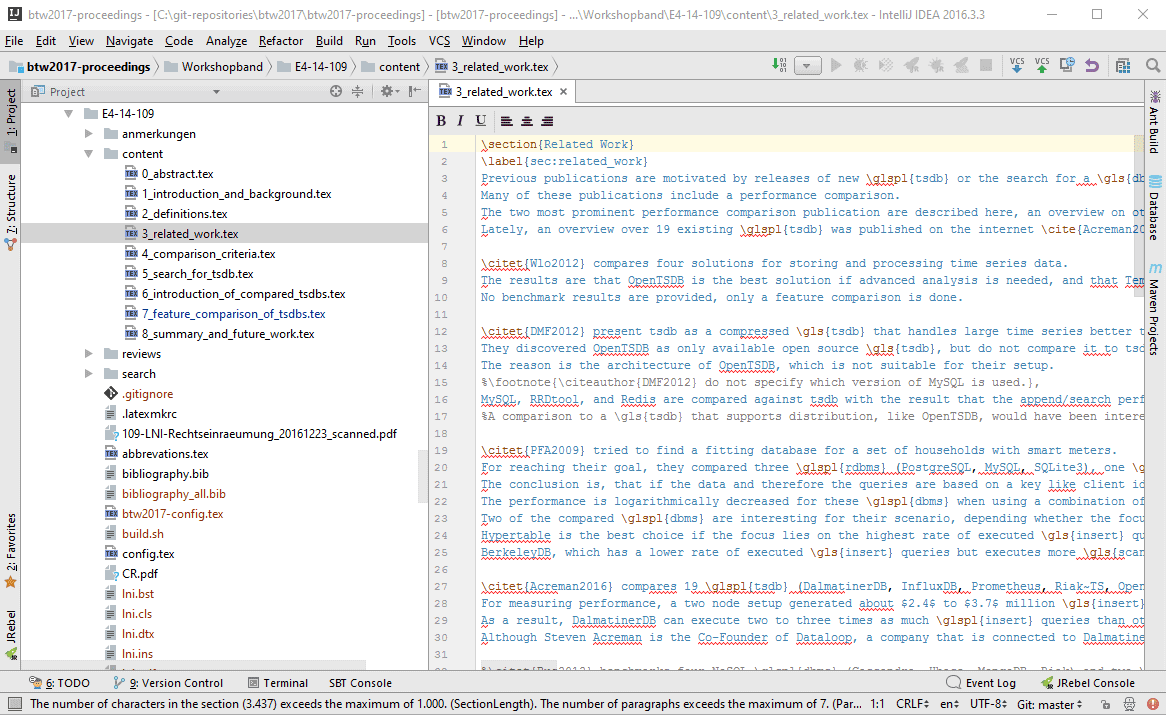Apply Bold formatting in editor toolbar
1166x715 pixels.
(x=441, y=120)
